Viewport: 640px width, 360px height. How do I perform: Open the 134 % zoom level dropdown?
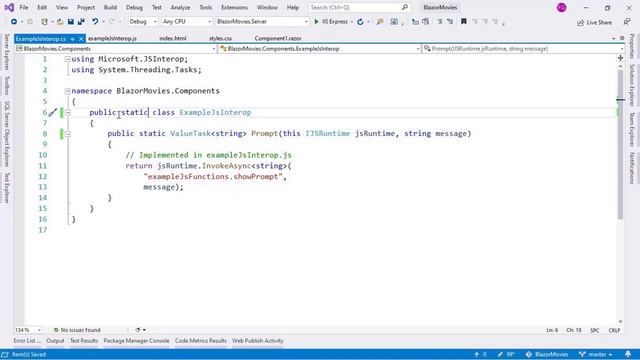click(28, 330)
